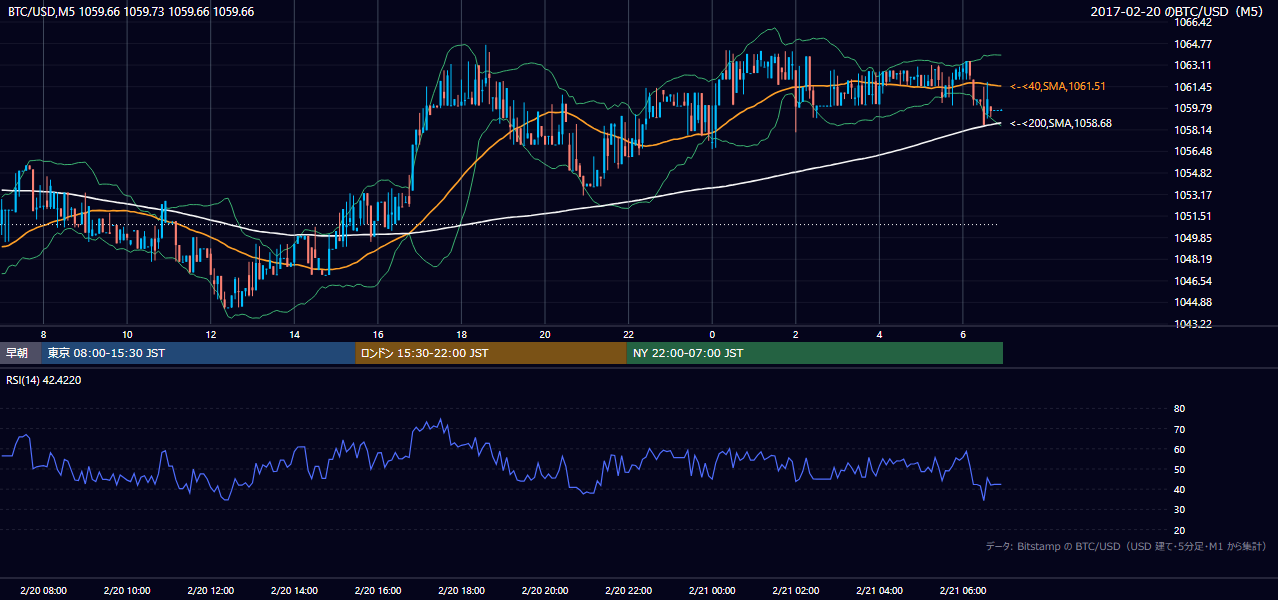Click the 2/21 06:00 date label
The height and width of the screenshot is (600, 1278).
pyautogui.click(x=963, y=591)
